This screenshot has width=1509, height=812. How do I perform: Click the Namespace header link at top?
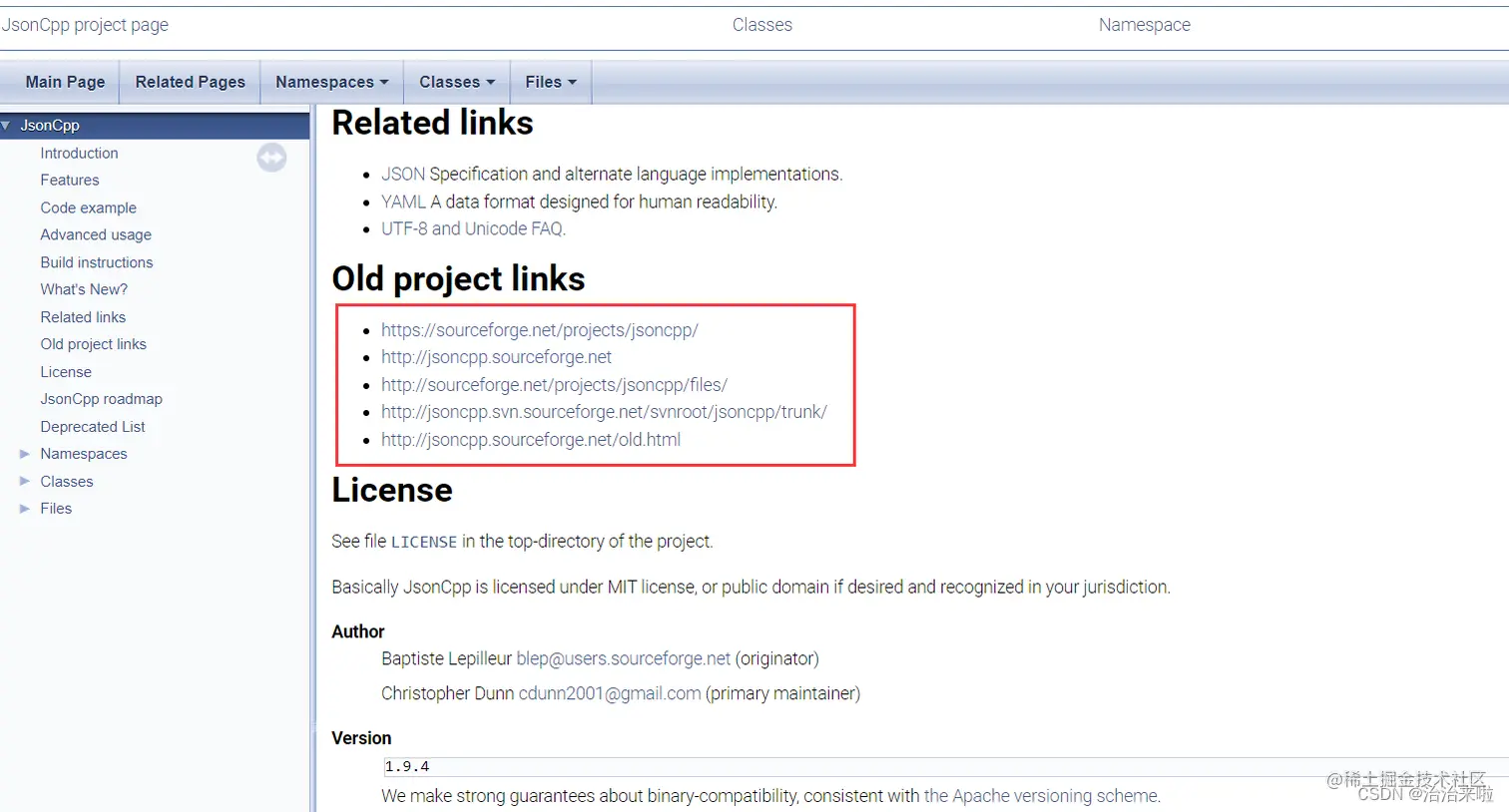(x=1145, y=25)
